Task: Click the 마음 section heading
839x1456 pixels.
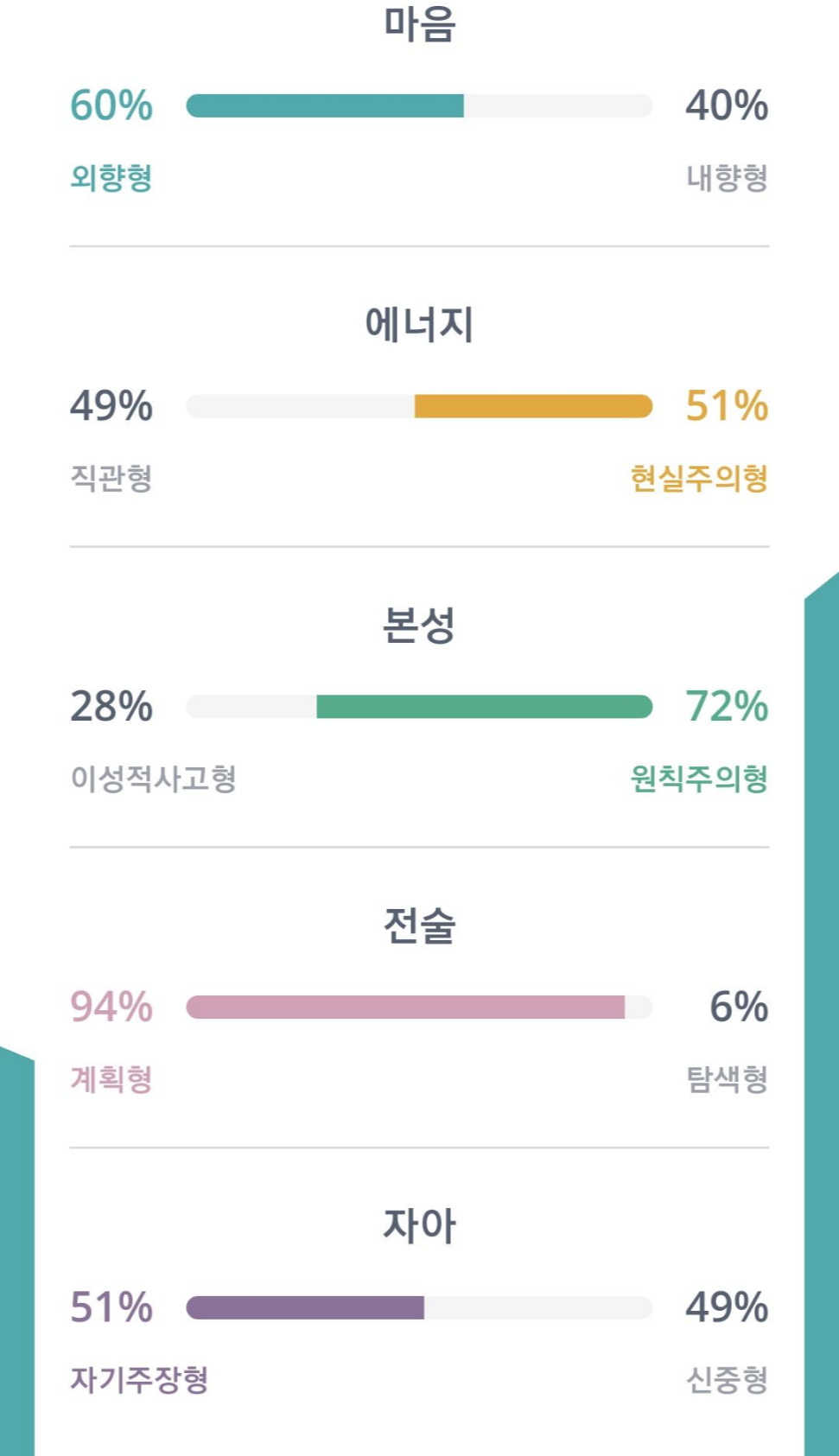Action: point(419,24)
